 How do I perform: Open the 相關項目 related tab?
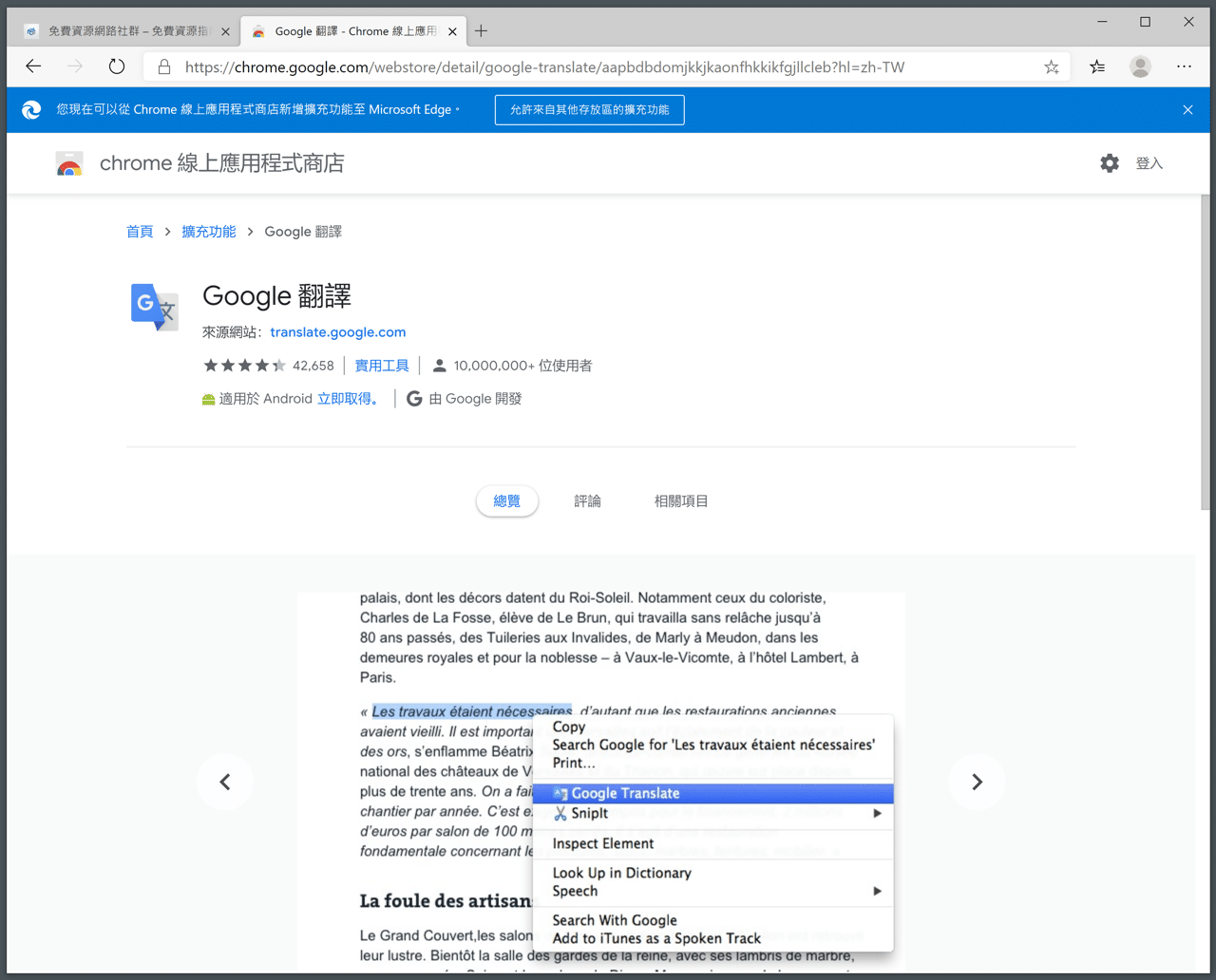coord(681,501)
